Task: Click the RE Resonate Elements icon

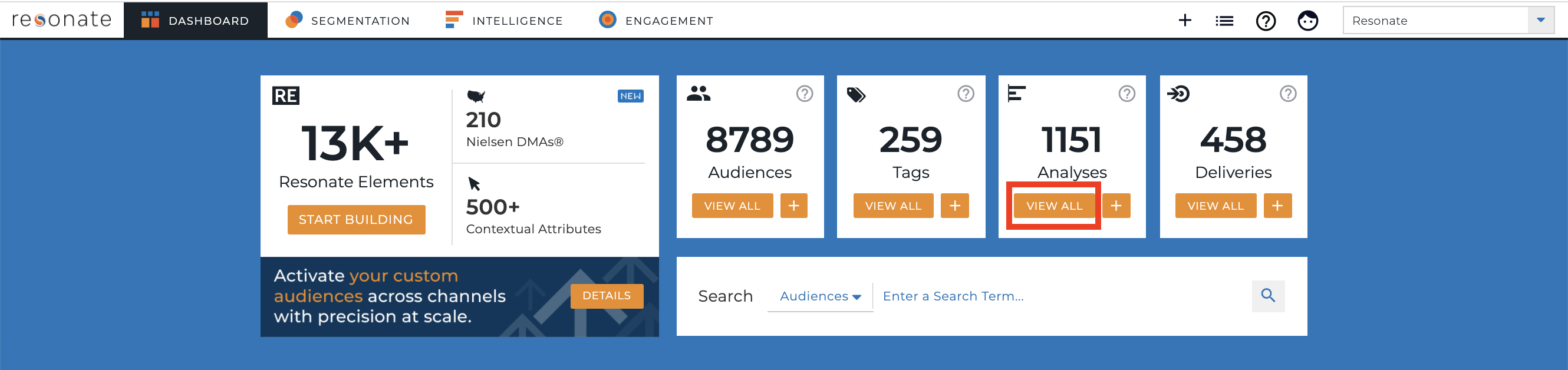Action: click(x=285, y=95)
